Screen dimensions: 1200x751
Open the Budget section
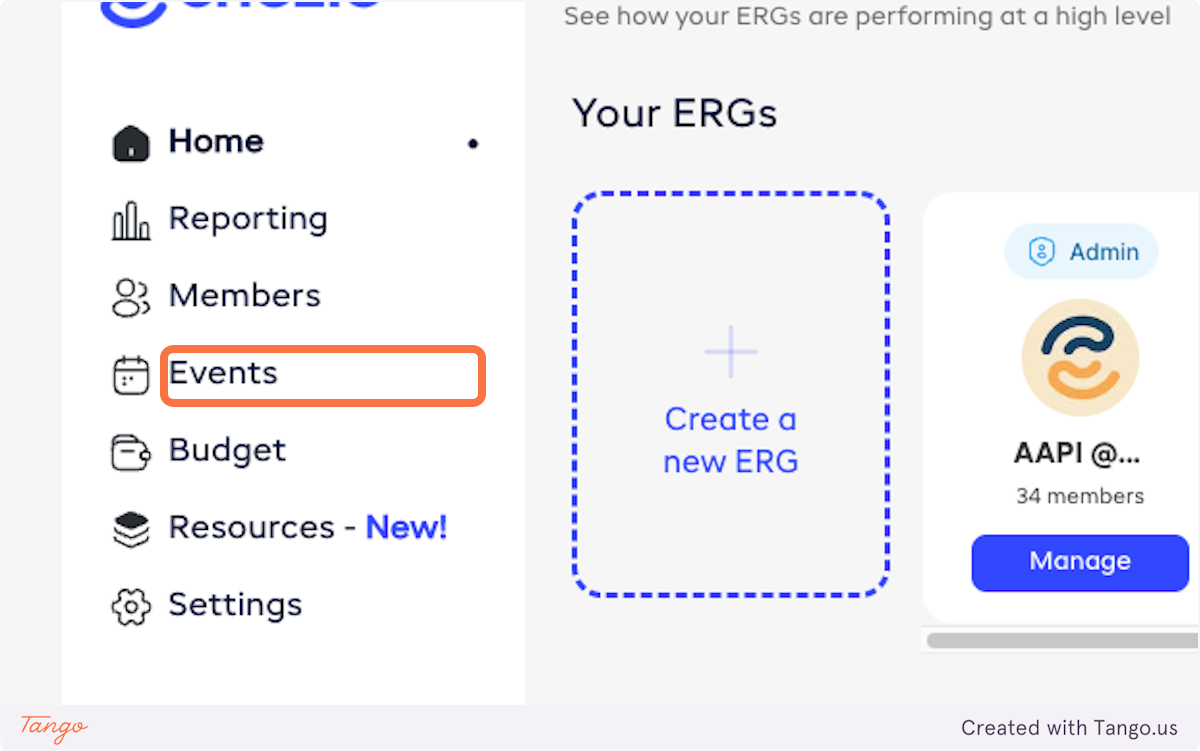coord(227,451)
